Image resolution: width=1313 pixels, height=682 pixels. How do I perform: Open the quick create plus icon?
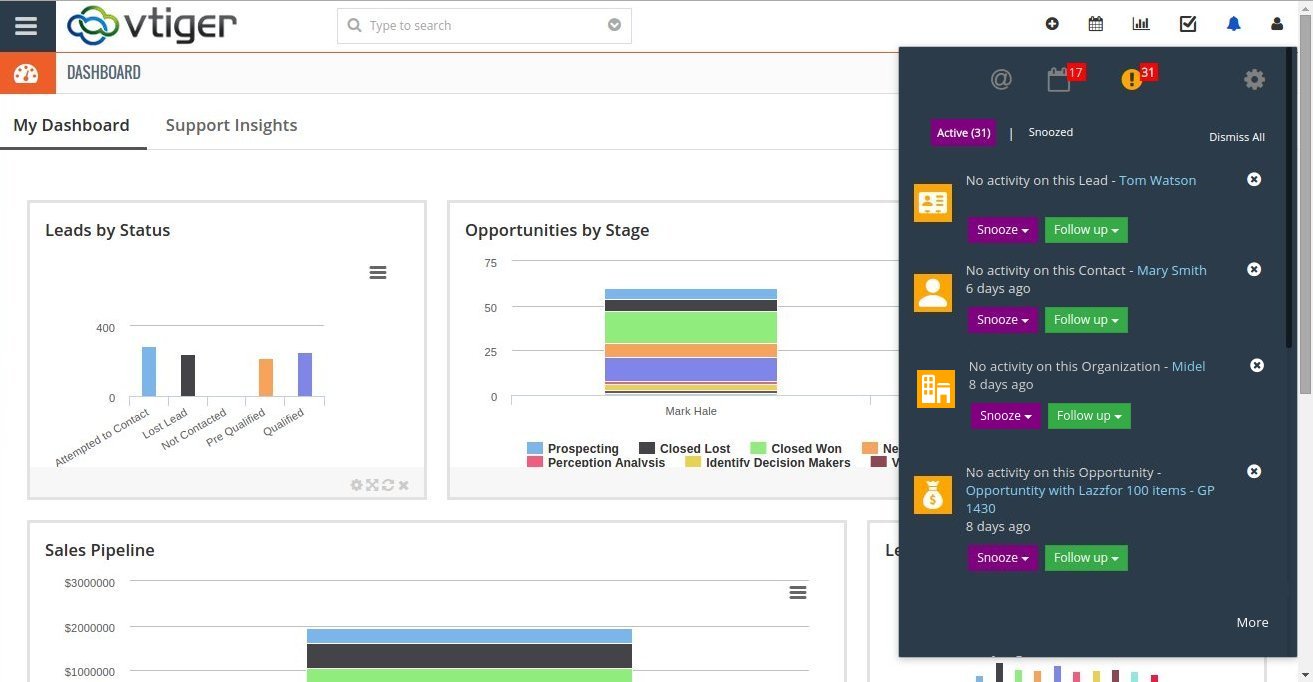pos(1050,23)
